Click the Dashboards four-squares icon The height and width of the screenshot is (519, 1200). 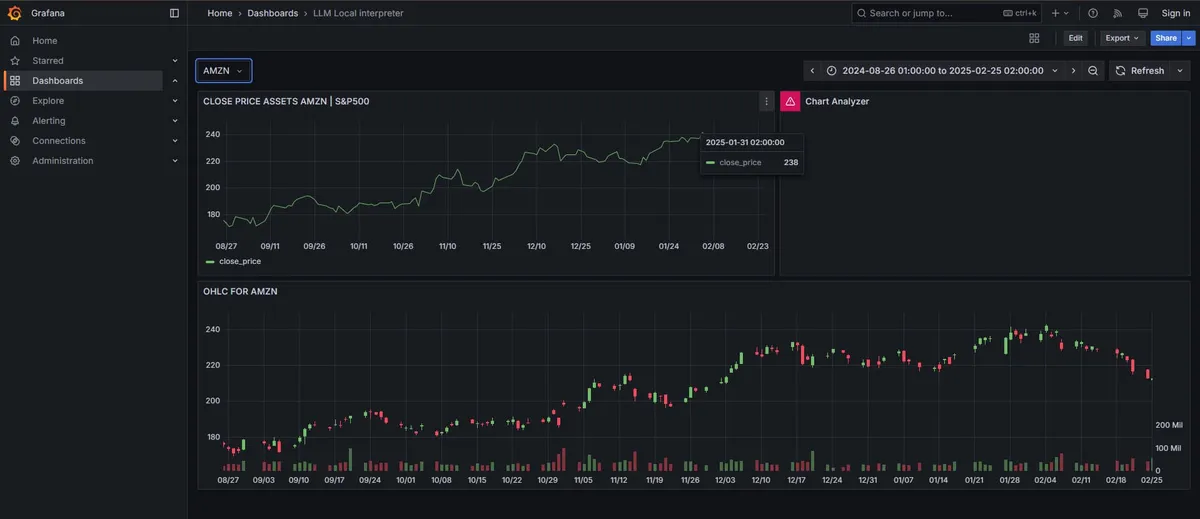tap(15, 81)
